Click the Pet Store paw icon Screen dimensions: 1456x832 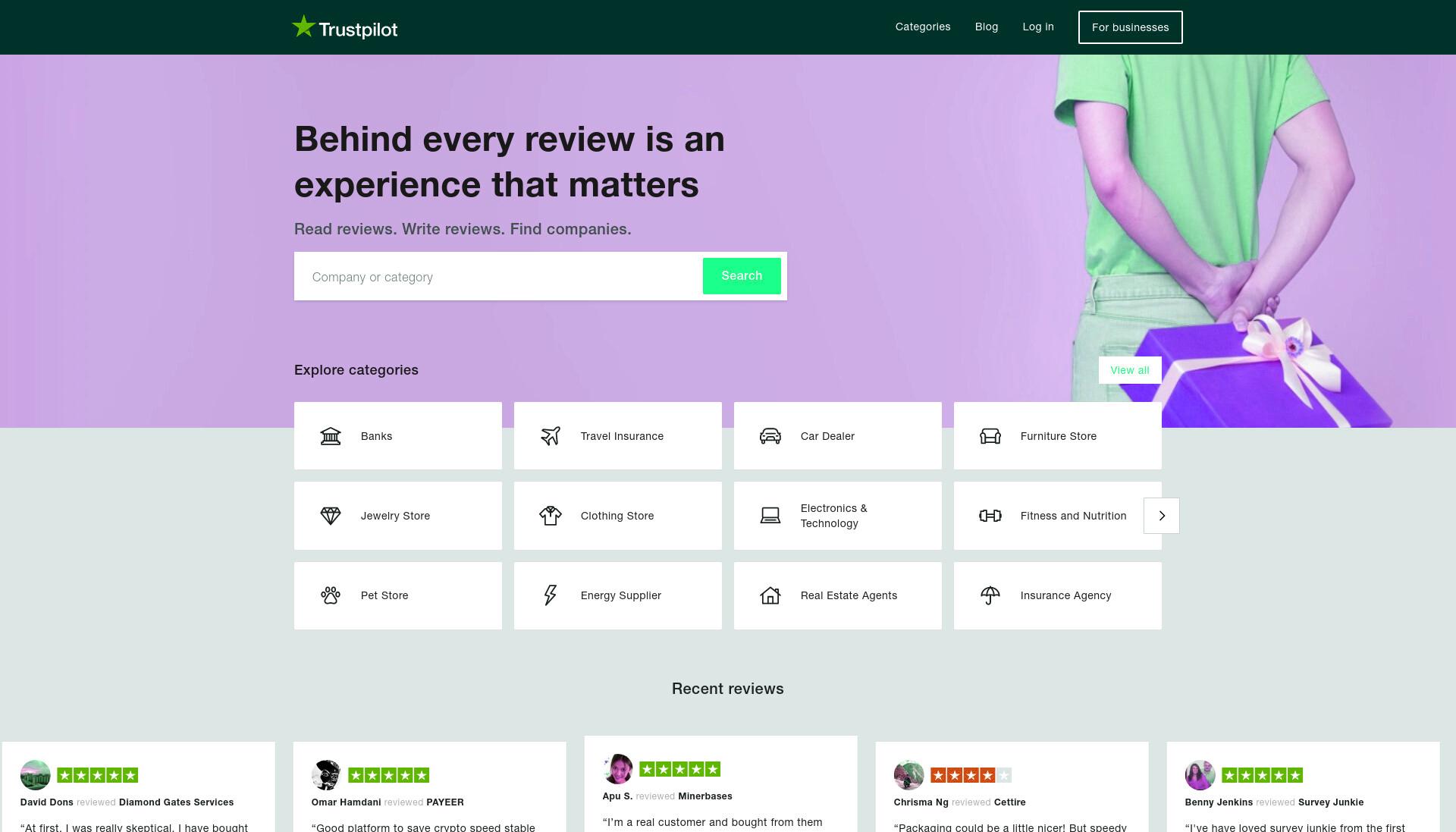[x=331, y=595]
